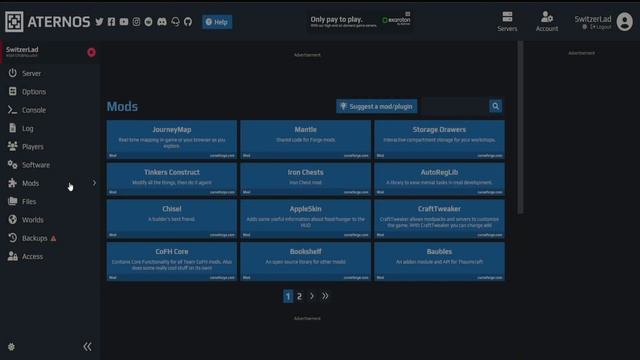Click the Worlds globe icon

pos(13,220)
